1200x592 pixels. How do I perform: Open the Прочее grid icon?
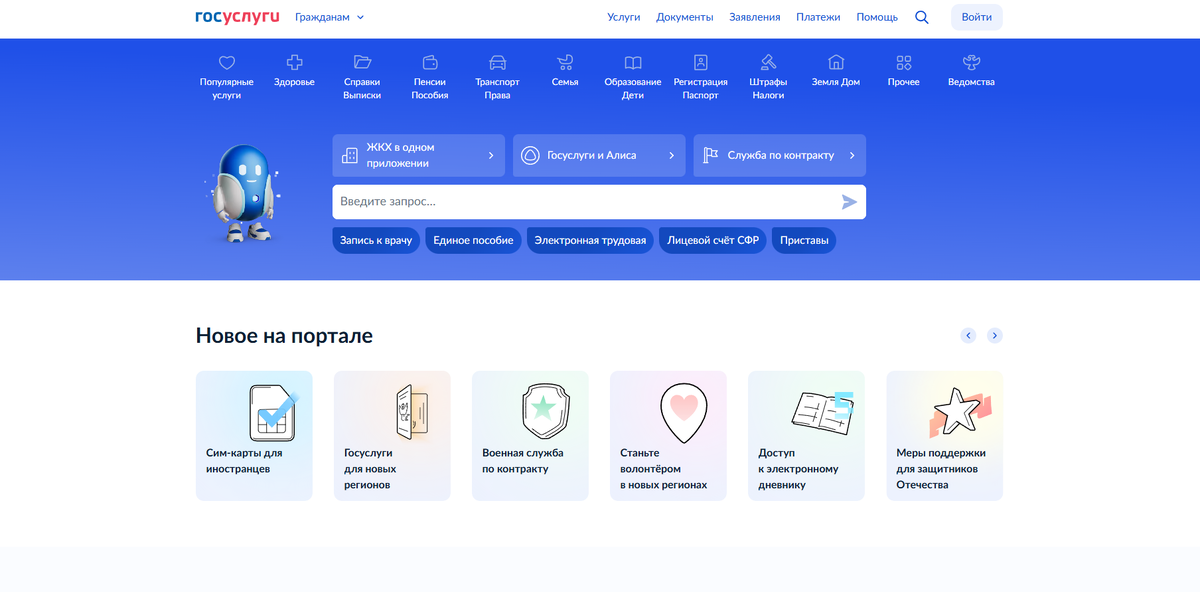pos(904,62)
